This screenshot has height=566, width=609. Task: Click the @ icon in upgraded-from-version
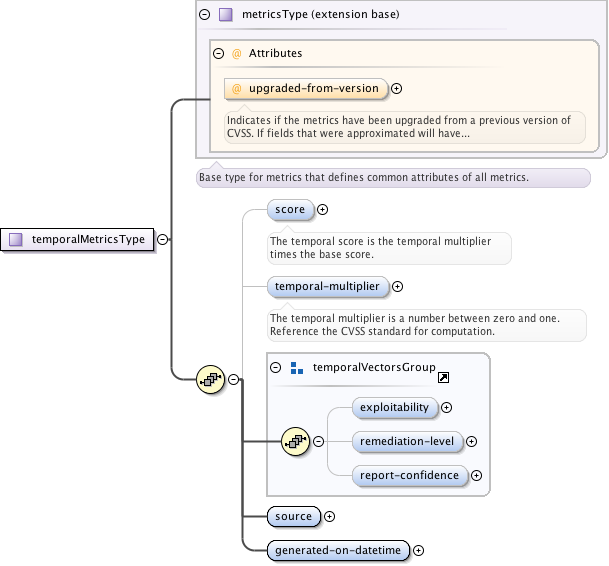(237, 89)
